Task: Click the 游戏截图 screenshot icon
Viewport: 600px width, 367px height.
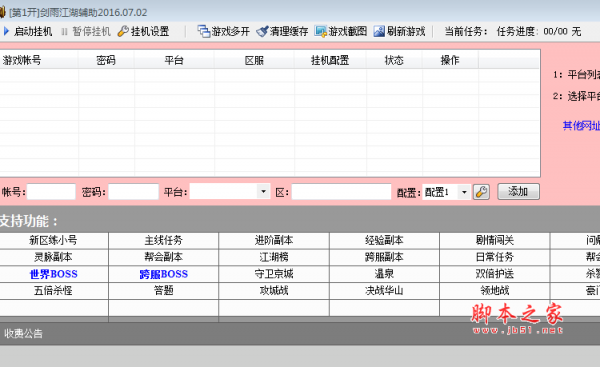Action: coord(320,31)
